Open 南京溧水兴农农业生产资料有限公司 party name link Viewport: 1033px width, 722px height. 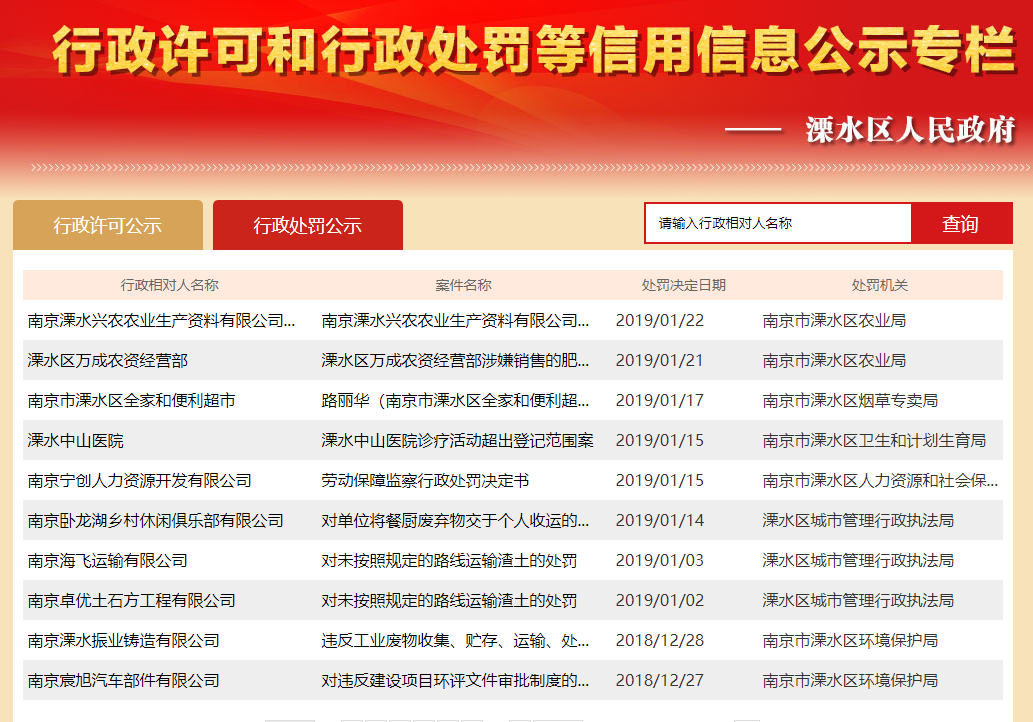(162, 321)
